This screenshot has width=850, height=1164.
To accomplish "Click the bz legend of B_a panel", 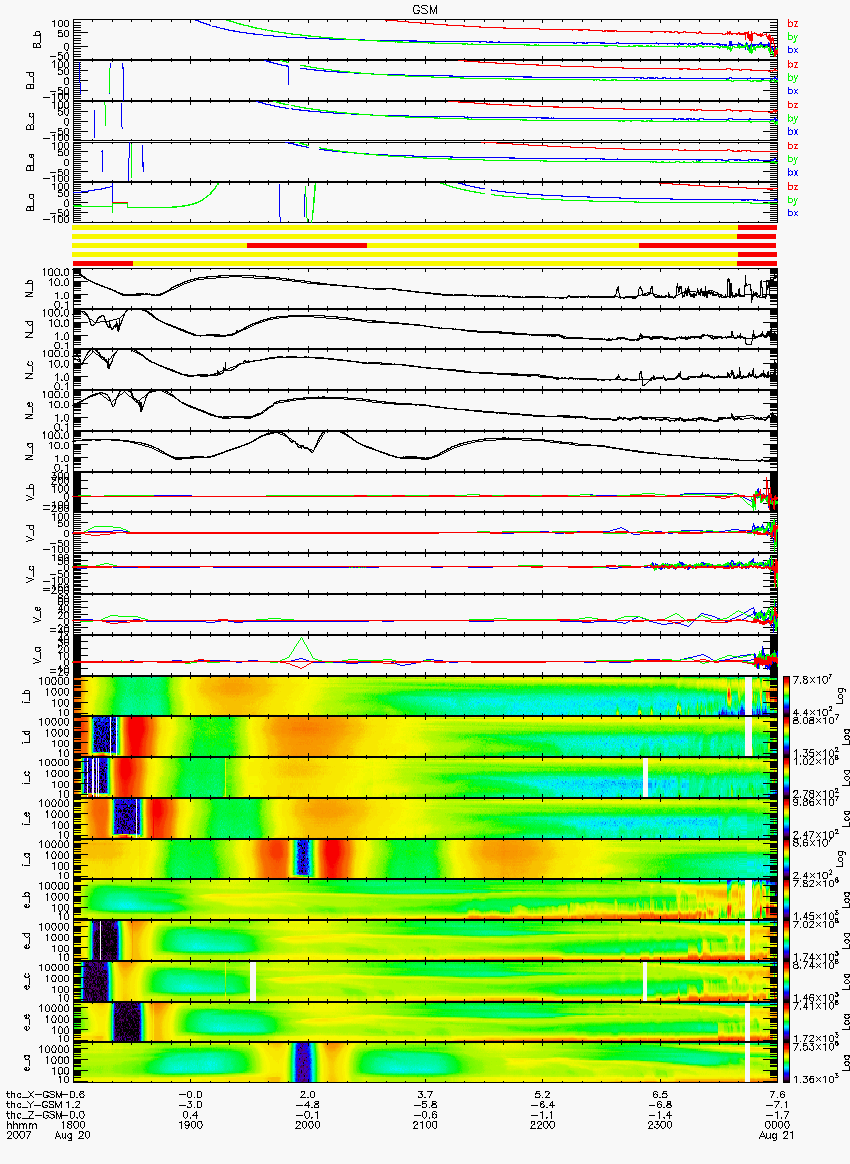I will [x=793, y=187].
